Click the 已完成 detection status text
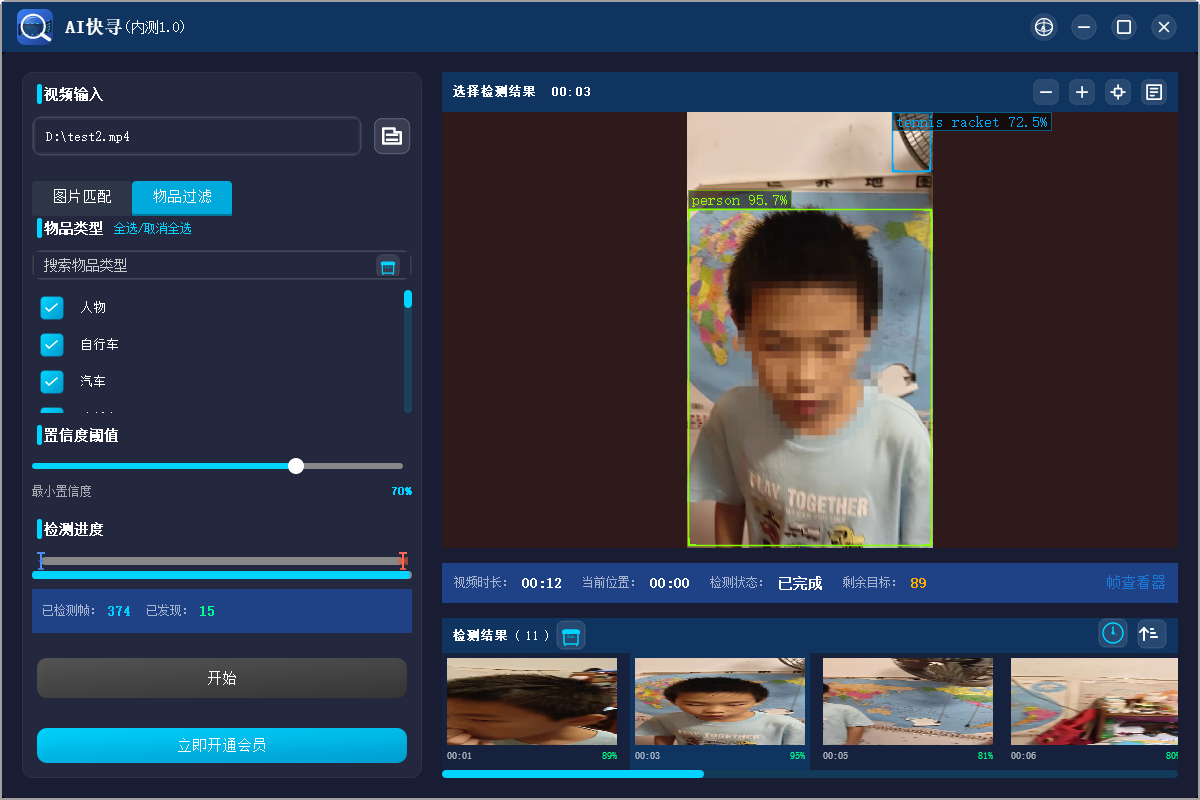Viewport: 1200px width, 800px height. (x=800, y=583)
